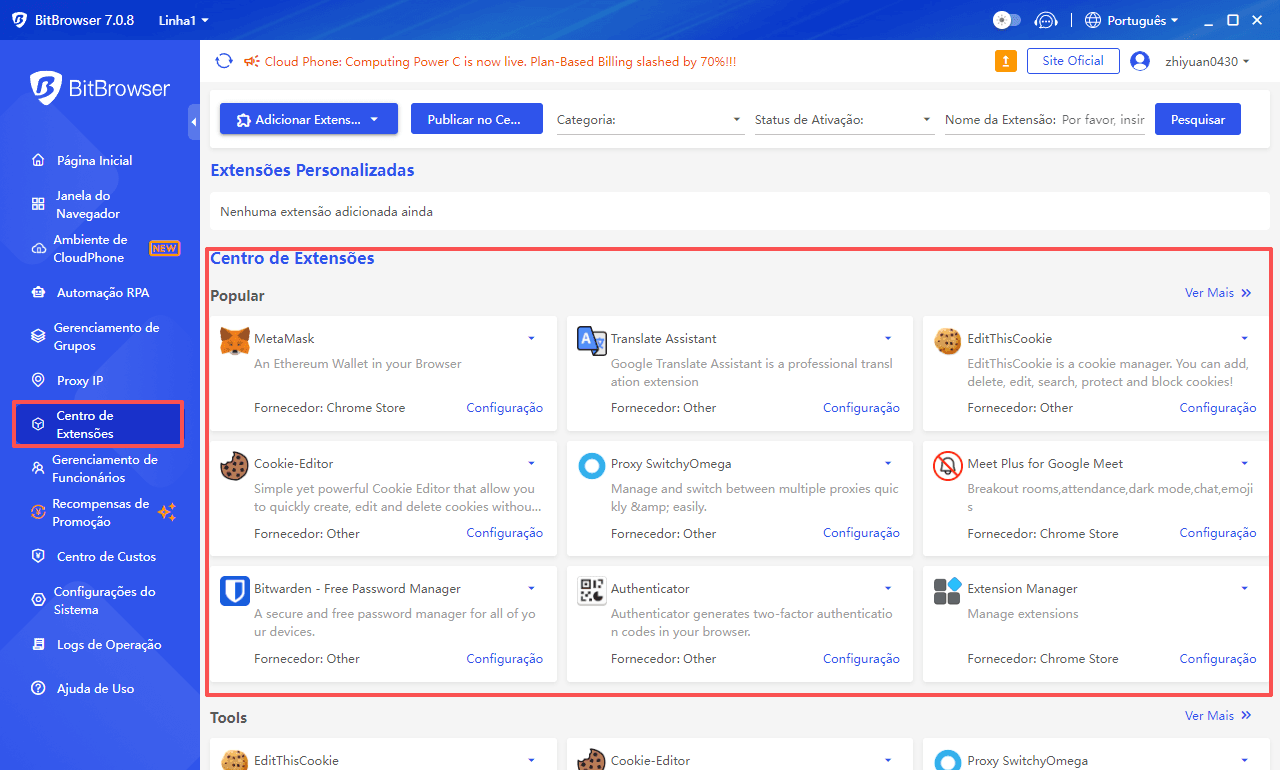Select Gerenciamento de Grupos in the sidebar
The width and height of the screenshot is (1280, 770).
tap(39, 336)
